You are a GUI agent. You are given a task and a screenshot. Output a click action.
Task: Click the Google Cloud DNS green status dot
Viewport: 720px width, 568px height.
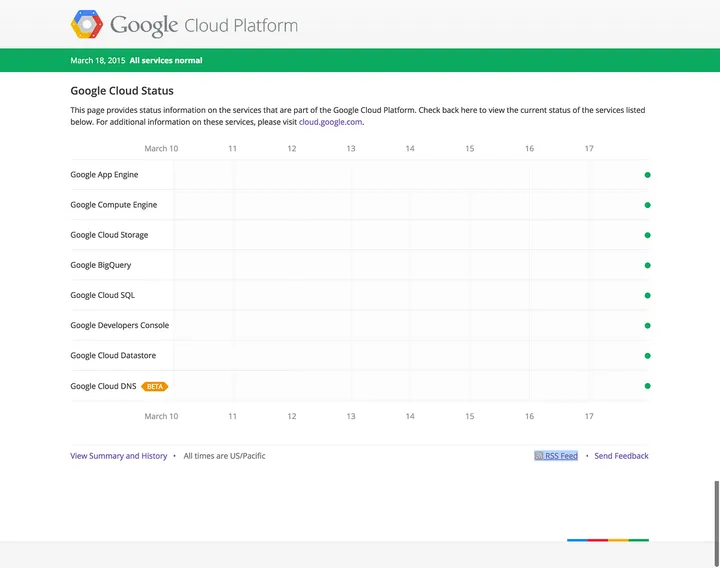click(x=647, y=386)
